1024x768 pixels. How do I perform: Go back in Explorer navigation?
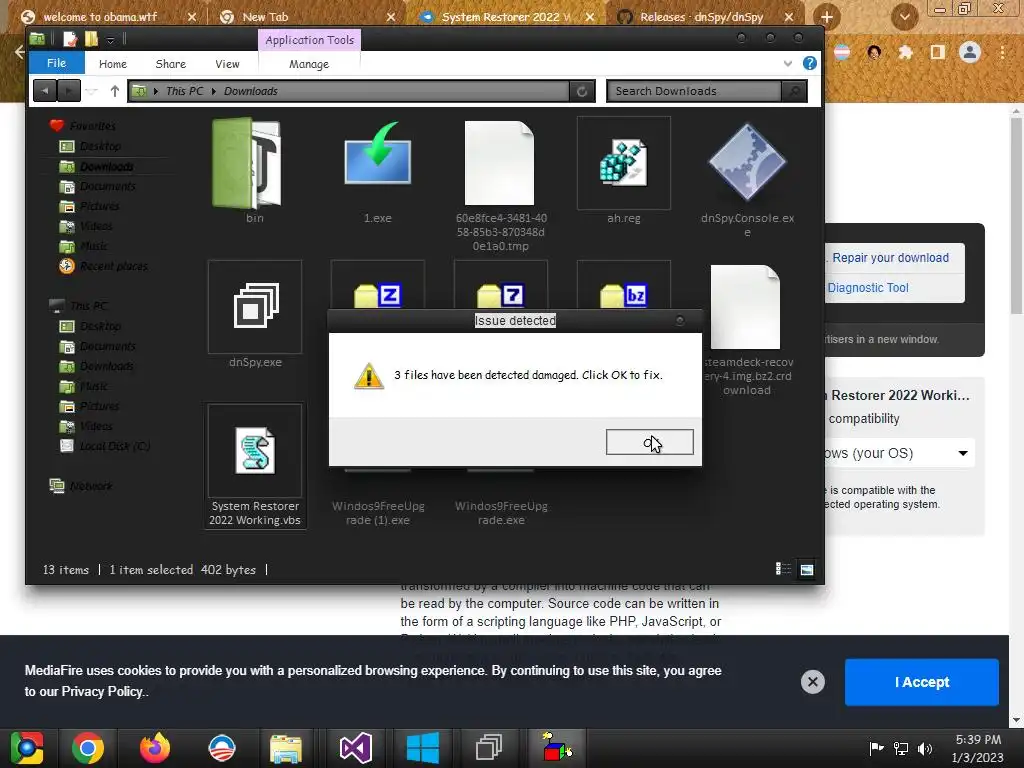pos(44,91)
